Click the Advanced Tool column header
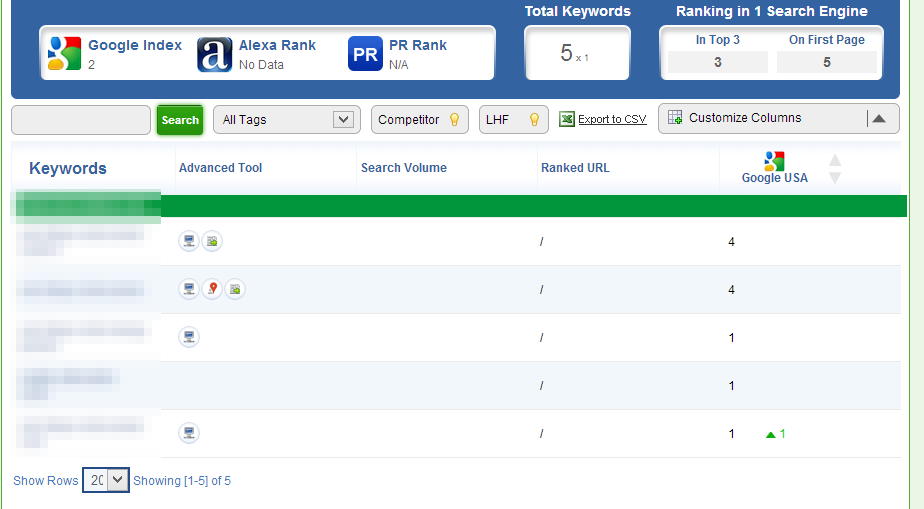Image resolution: width=924 pixels, height=509 pixels. coord(220,168)
